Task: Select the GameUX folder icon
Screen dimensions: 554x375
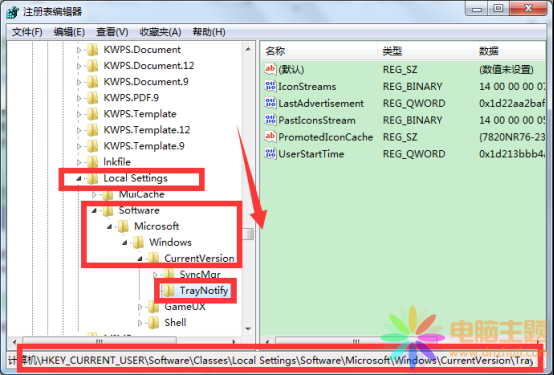Action: pyautogui.click(x=153, y=307)
